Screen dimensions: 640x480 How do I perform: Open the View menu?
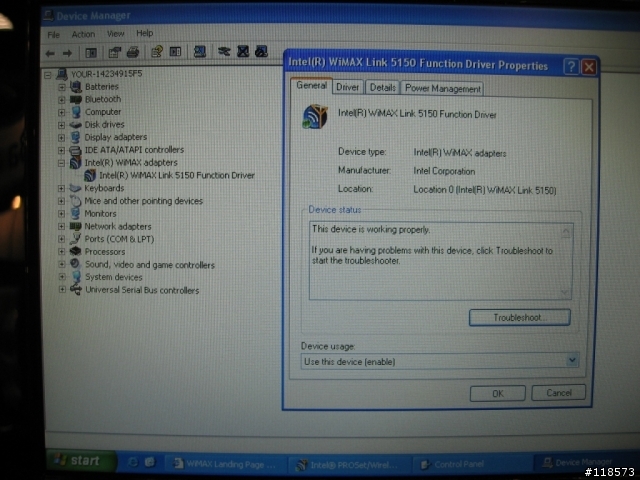[116, 33]
